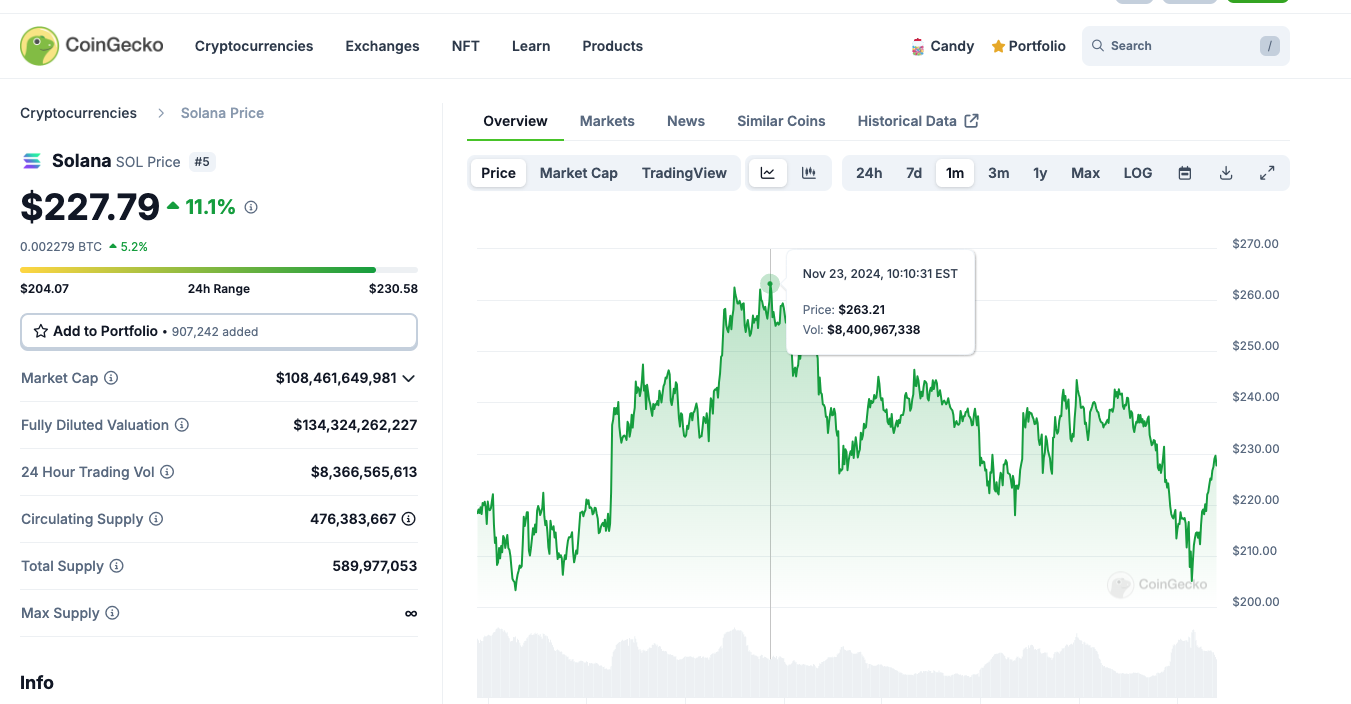Click the $204.07 range low value
The height and width of the screenshot is (704, 1351).
click(44, 289)
